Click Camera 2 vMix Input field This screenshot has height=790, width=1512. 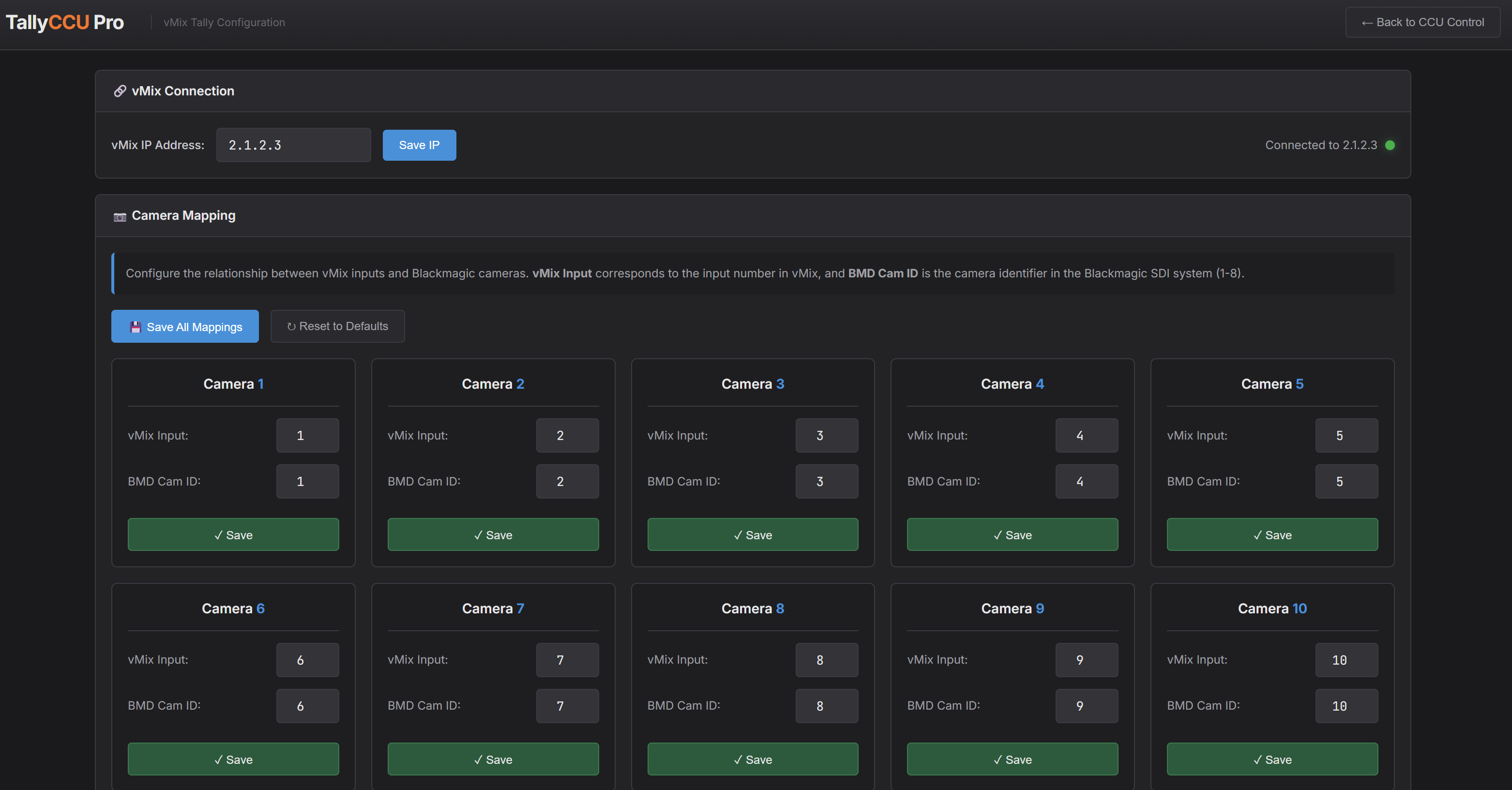click(567, 436)
